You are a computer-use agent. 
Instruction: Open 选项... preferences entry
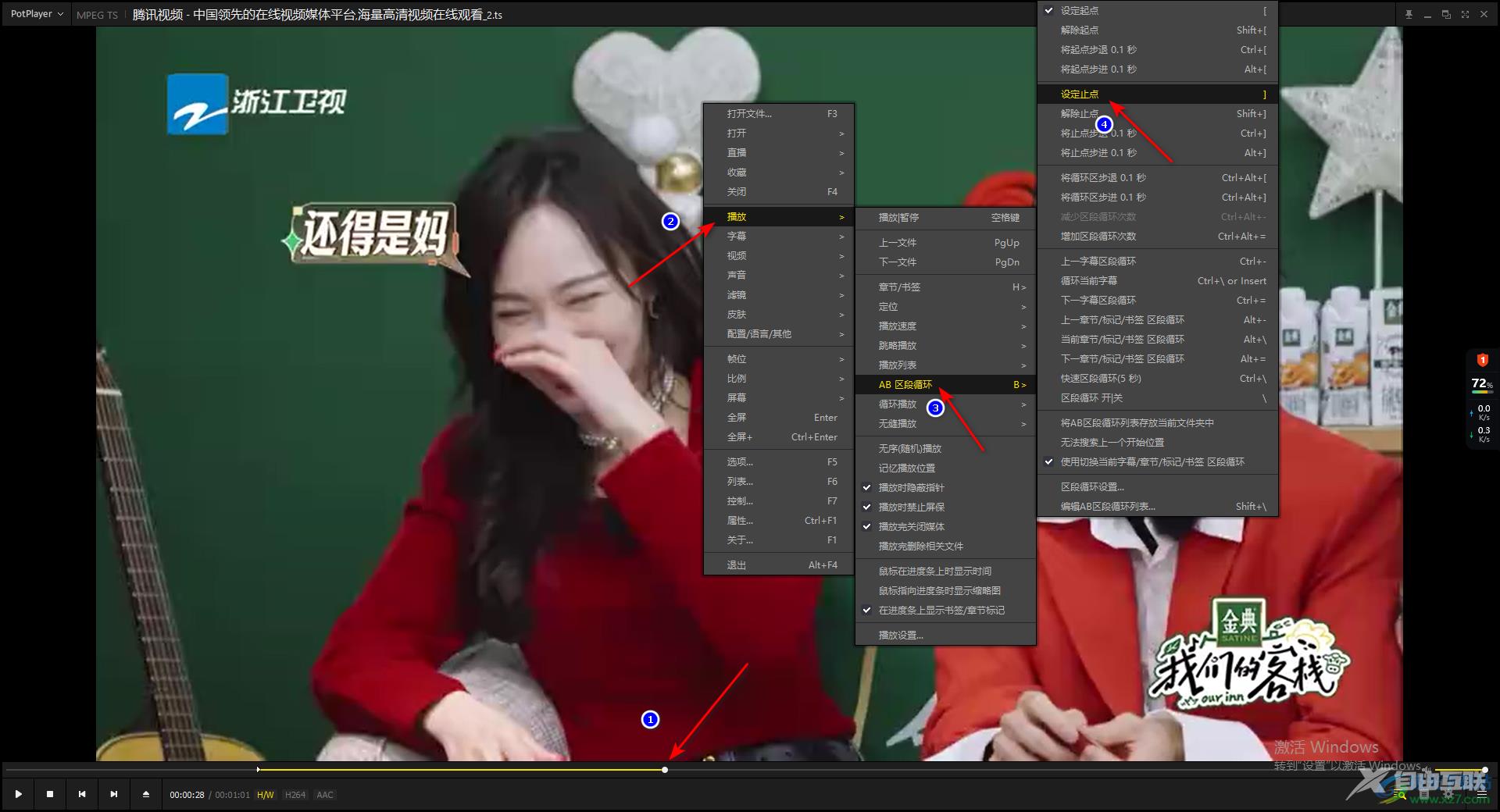779,461
